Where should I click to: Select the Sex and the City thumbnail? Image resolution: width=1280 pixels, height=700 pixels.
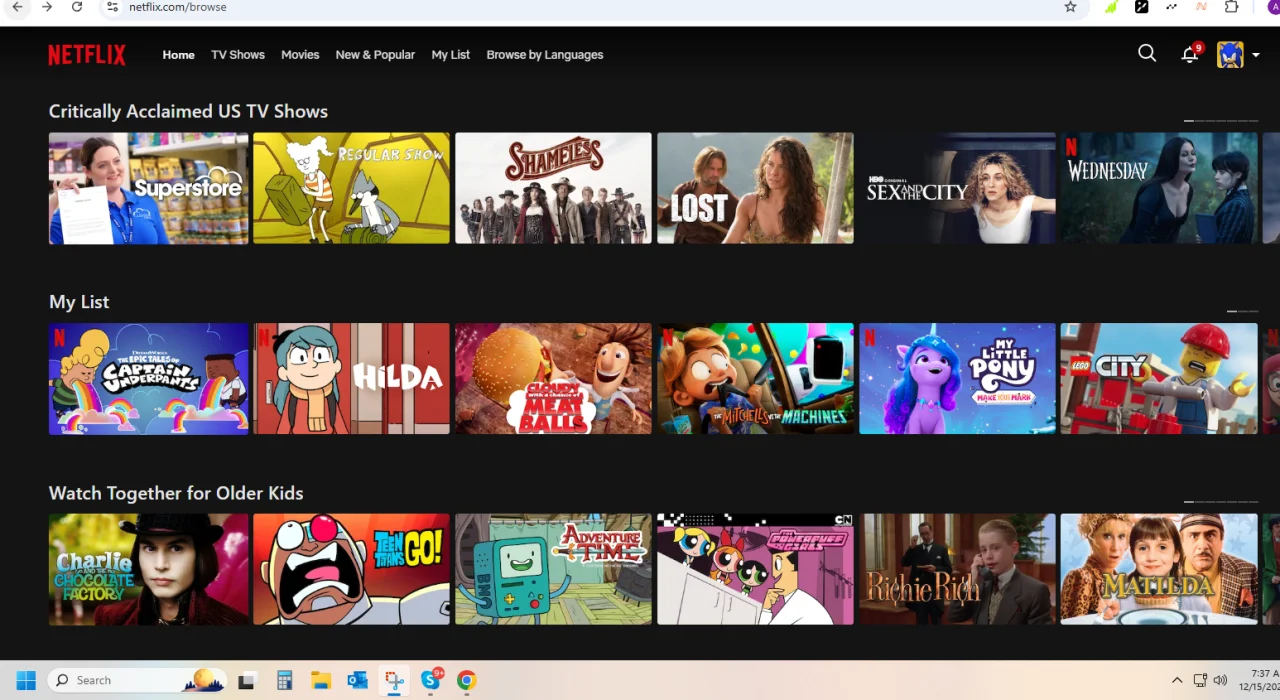pyautogui.click(x=957, y=188)
